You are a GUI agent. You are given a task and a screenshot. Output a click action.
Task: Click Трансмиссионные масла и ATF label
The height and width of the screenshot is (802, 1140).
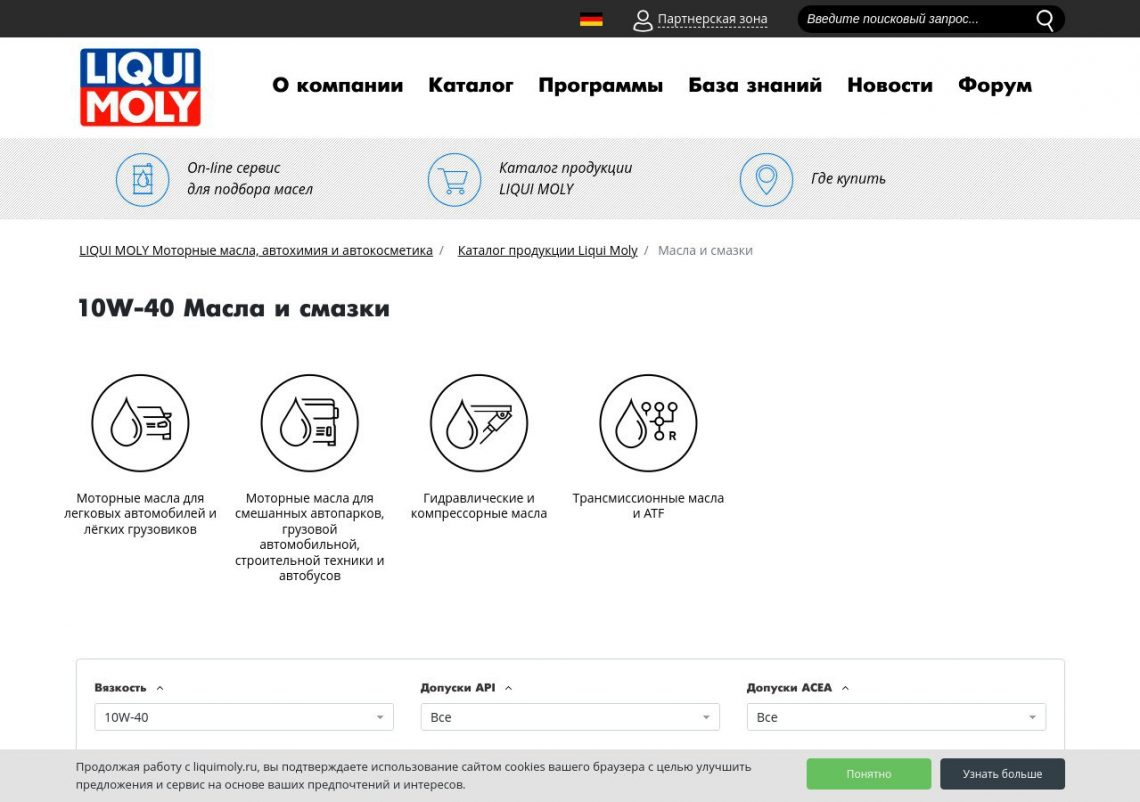[x=649, y=505]
